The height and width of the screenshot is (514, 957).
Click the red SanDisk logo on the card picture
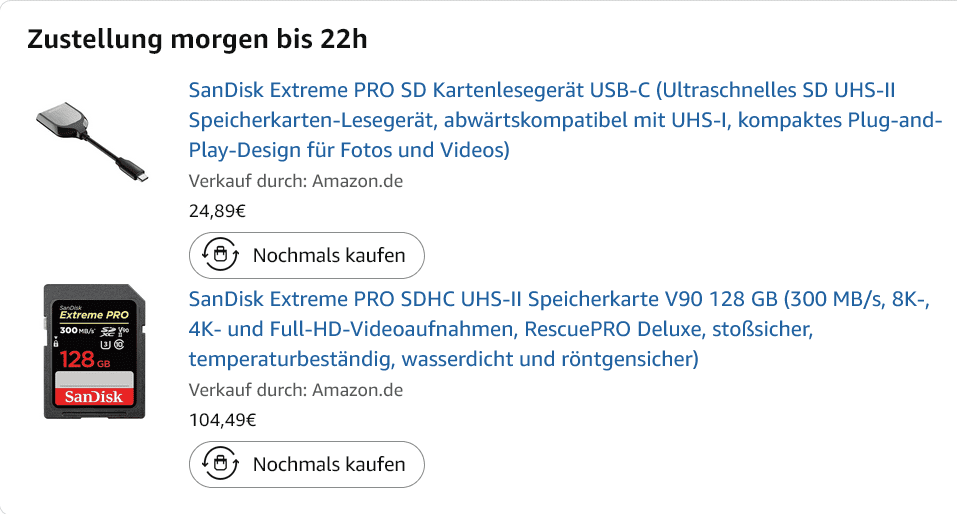95,397
